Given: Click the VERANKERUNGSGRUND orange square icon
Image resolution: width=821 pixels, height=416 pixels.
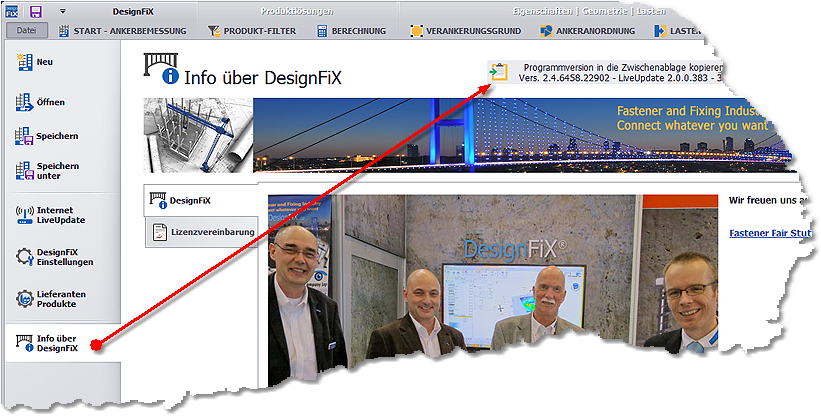Looking at the screenshot, I should [x=416, y=31].
